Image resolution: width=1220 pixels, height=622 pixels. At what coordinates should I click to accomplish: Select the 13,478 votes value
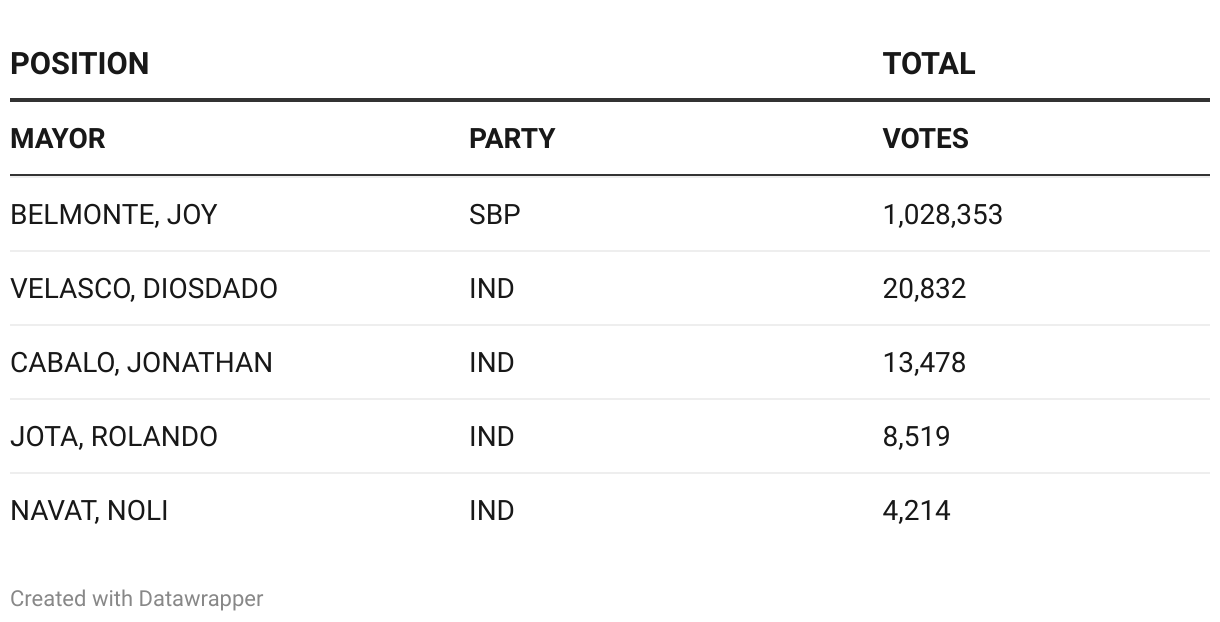click(x=924, y=362)
